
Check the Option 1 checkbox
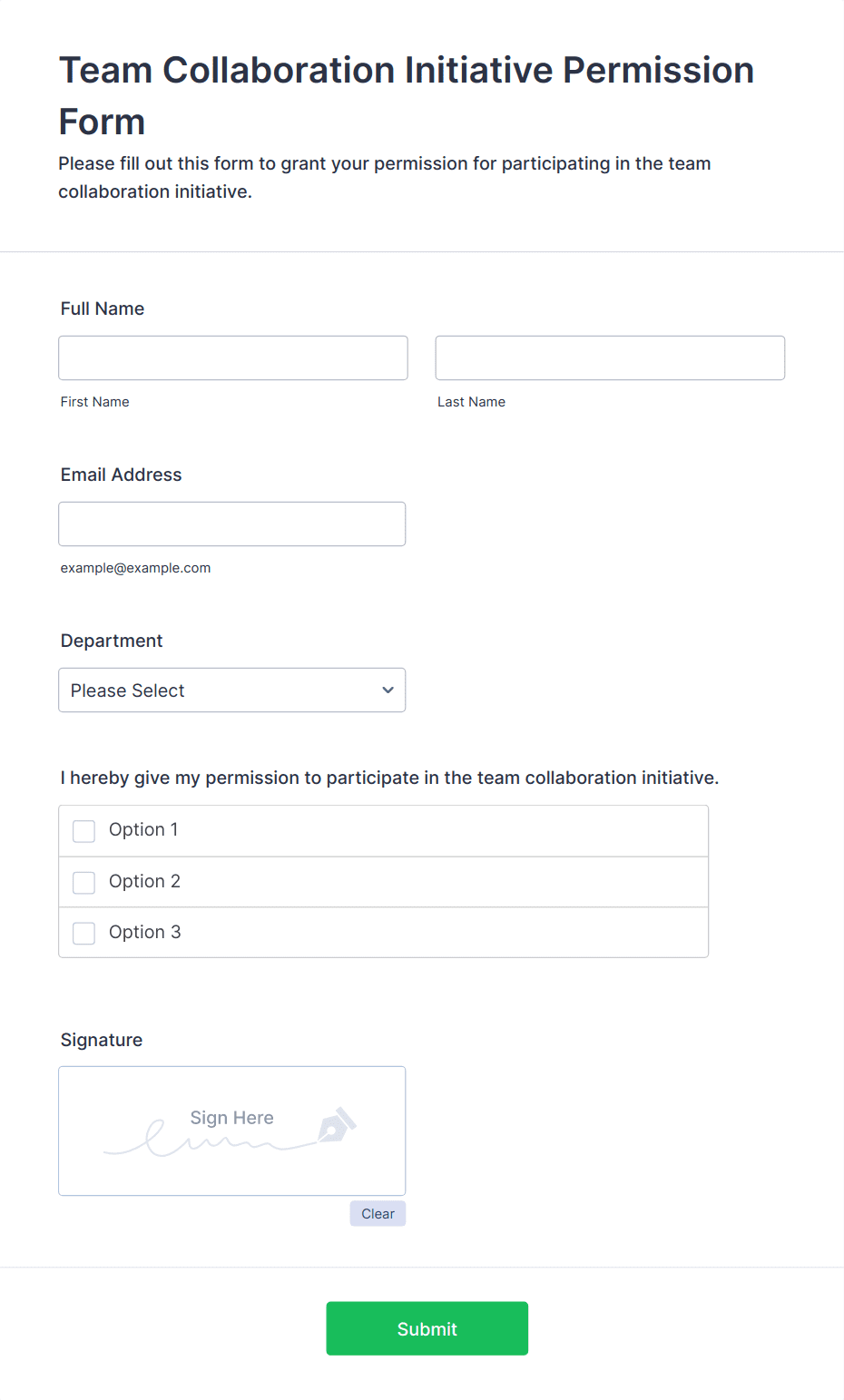coord(83,831)
